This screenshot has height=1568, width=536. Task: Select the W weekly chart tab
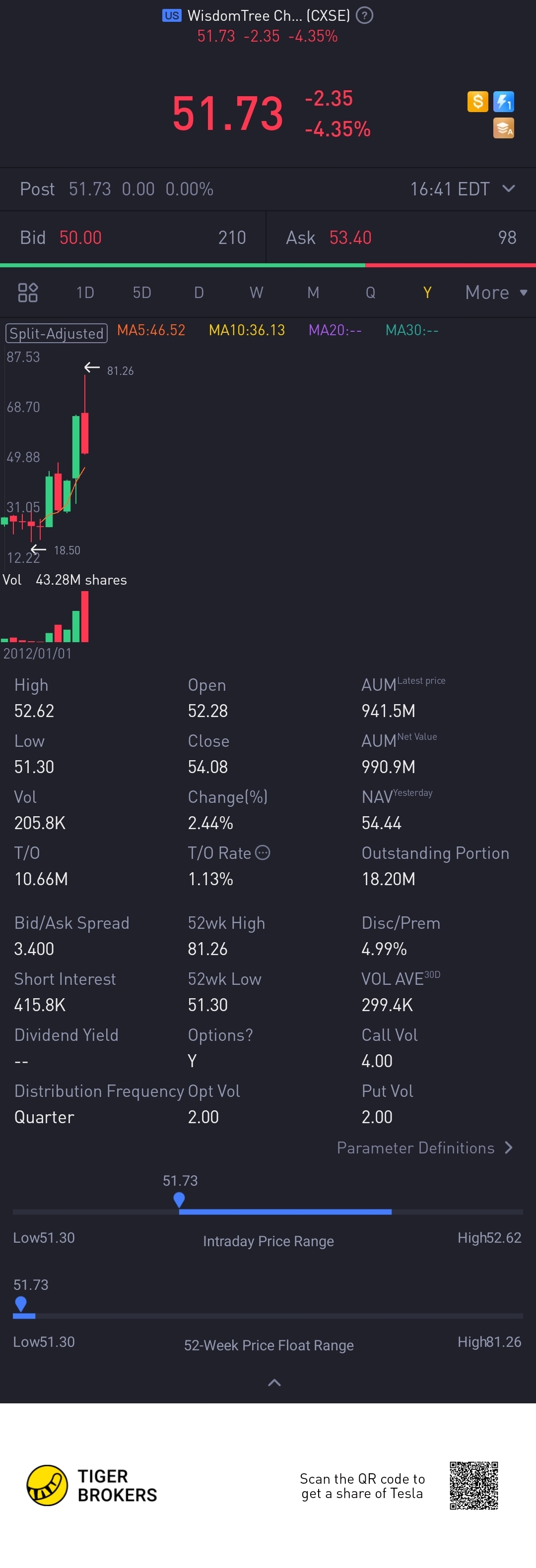click(257, 293)
